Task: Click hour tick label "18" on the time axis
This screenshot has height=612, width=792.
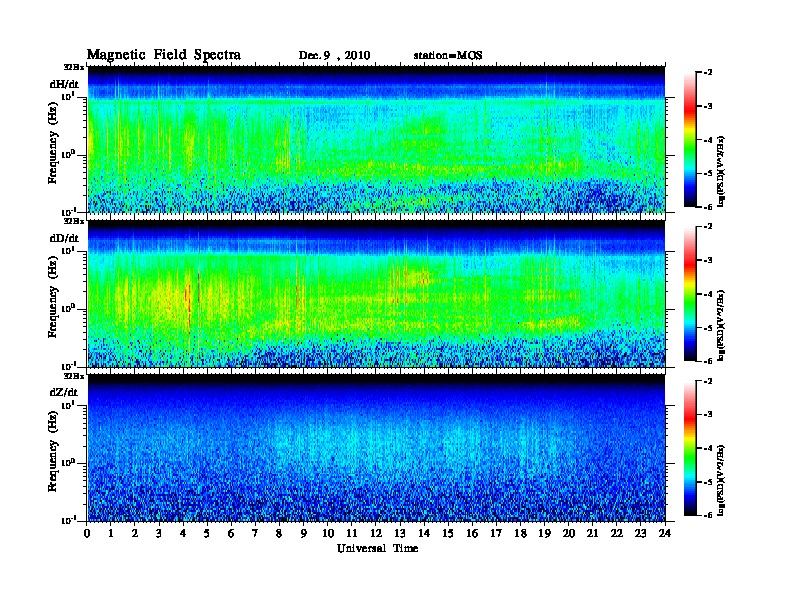Action: [x=520, y=534]
